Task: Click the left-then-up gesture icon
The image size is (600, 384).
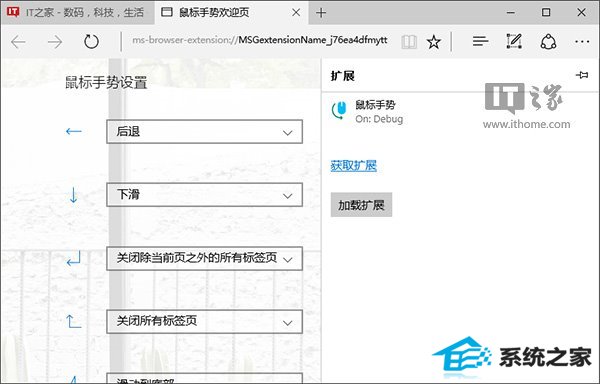Action: click(x=73, y=321)
